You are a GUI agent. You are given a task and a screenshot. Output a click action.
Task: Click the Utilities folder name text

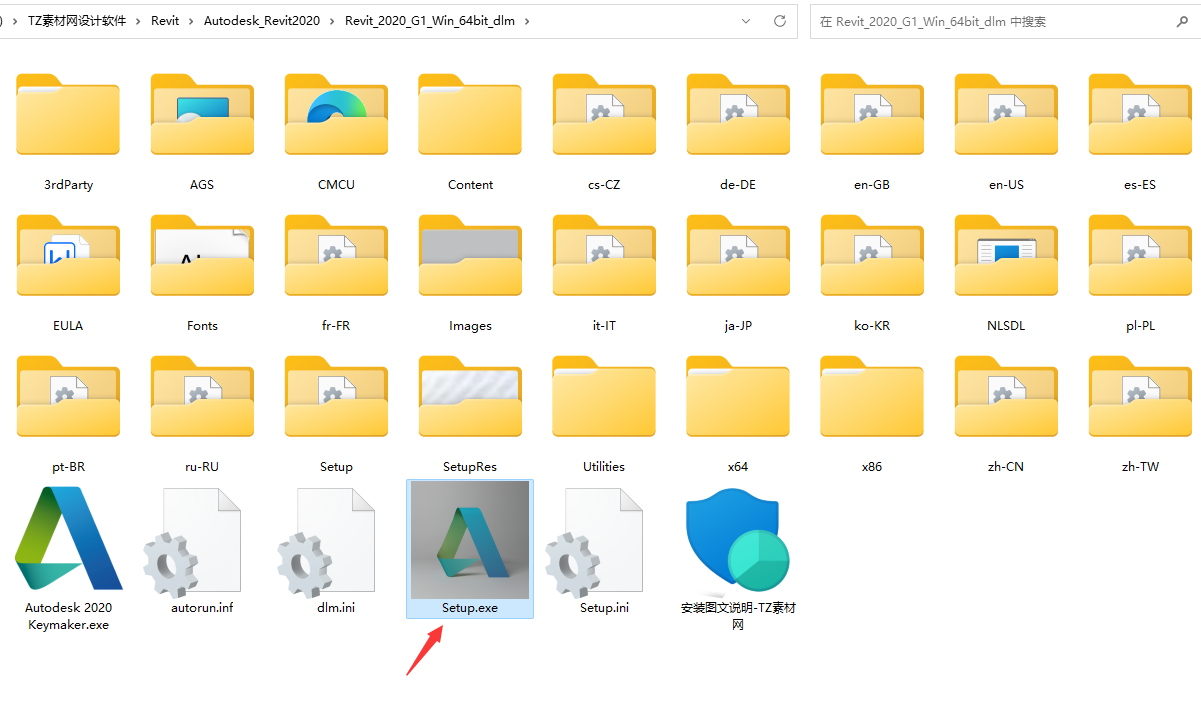(x=604, y=467)
